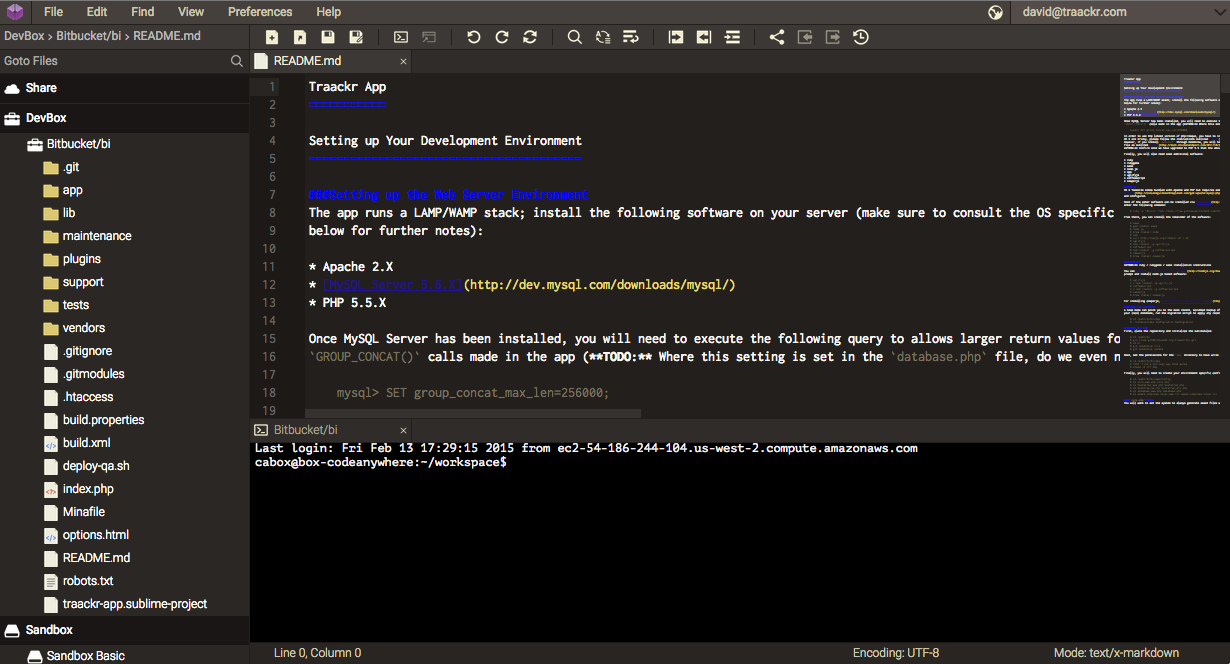This screenshot has height=664, width=1230.
Task: Click the Save As floppy-with-pencil icon
Action: [356, 37]
